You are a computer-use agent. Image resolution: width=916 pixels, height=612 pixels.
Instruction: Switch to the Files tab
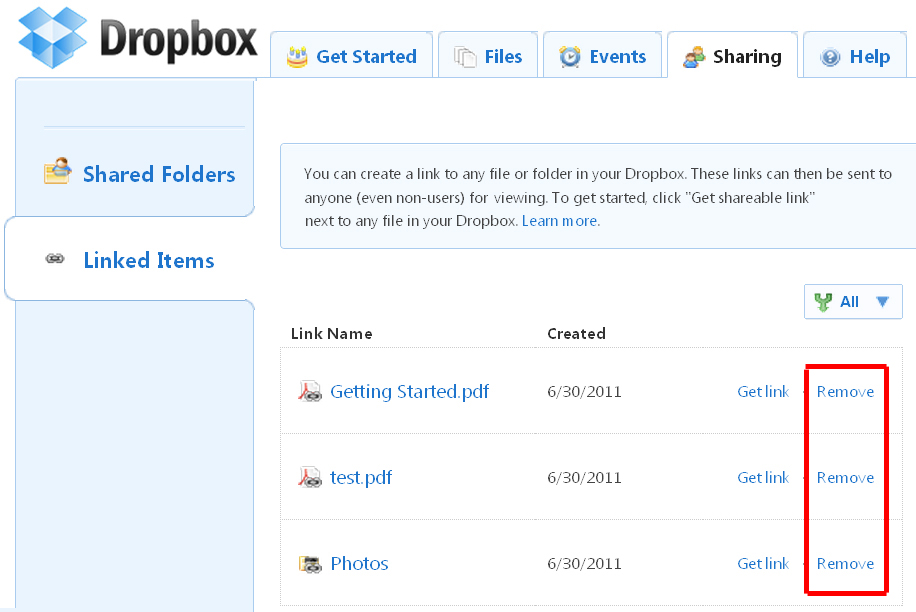point(488,55)
